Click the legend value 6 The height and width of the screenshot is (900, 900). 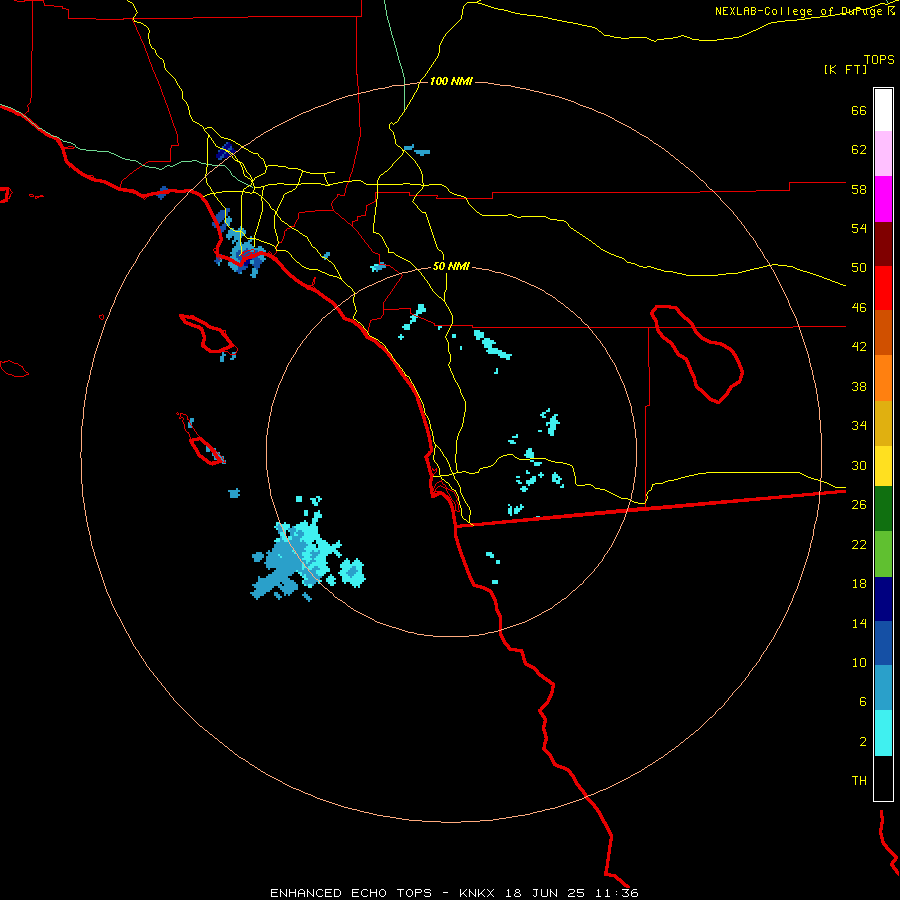(x=863, y=702)
